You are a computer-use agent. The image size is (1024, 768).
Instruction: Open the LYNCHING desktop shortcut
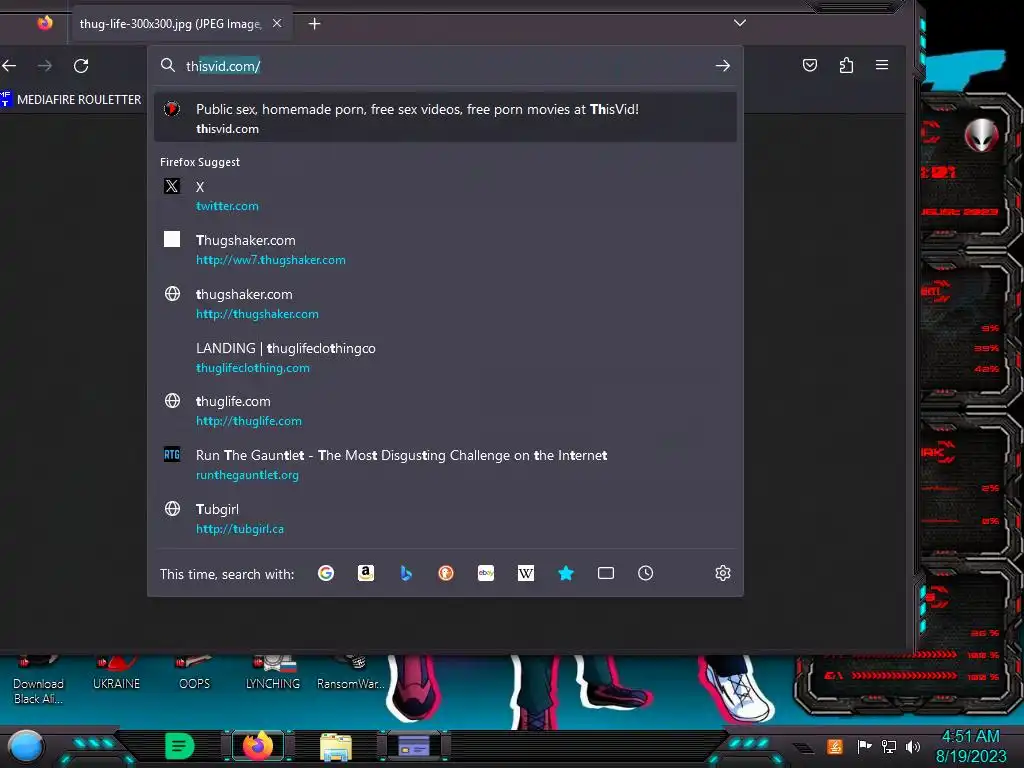(x=273, y=675)
